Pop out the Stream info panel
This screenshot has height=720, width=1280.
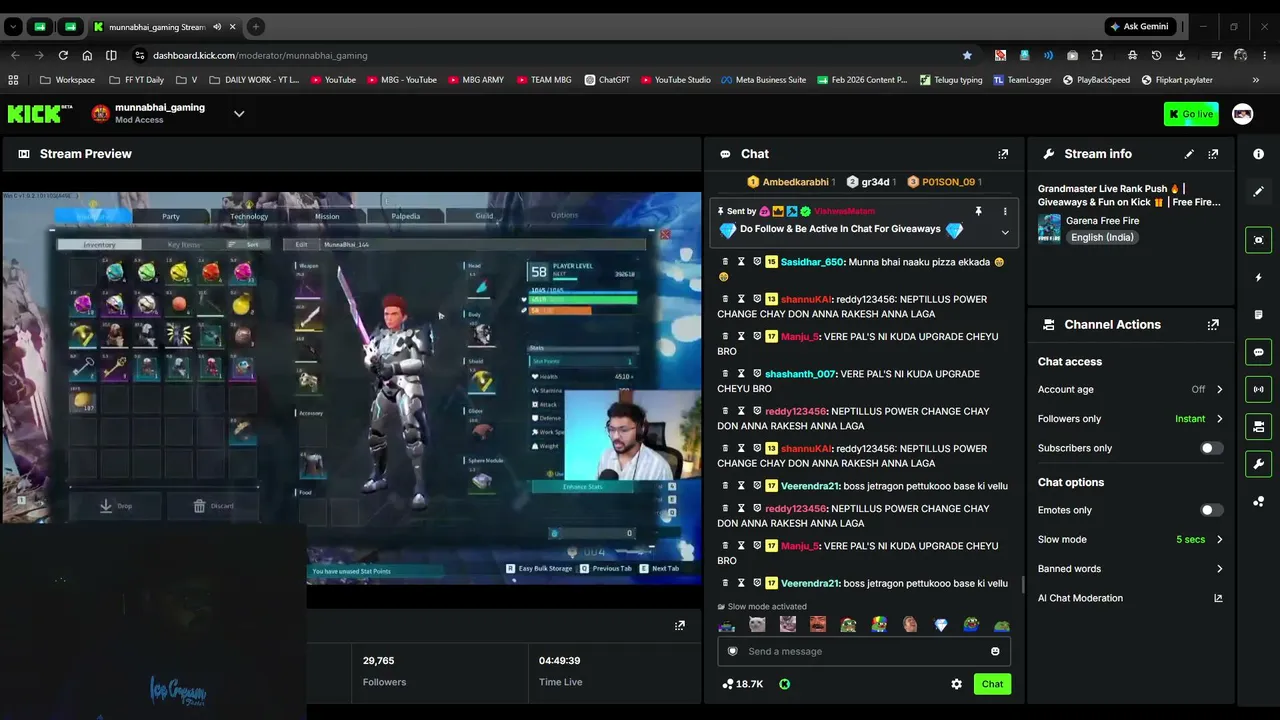1213,154
